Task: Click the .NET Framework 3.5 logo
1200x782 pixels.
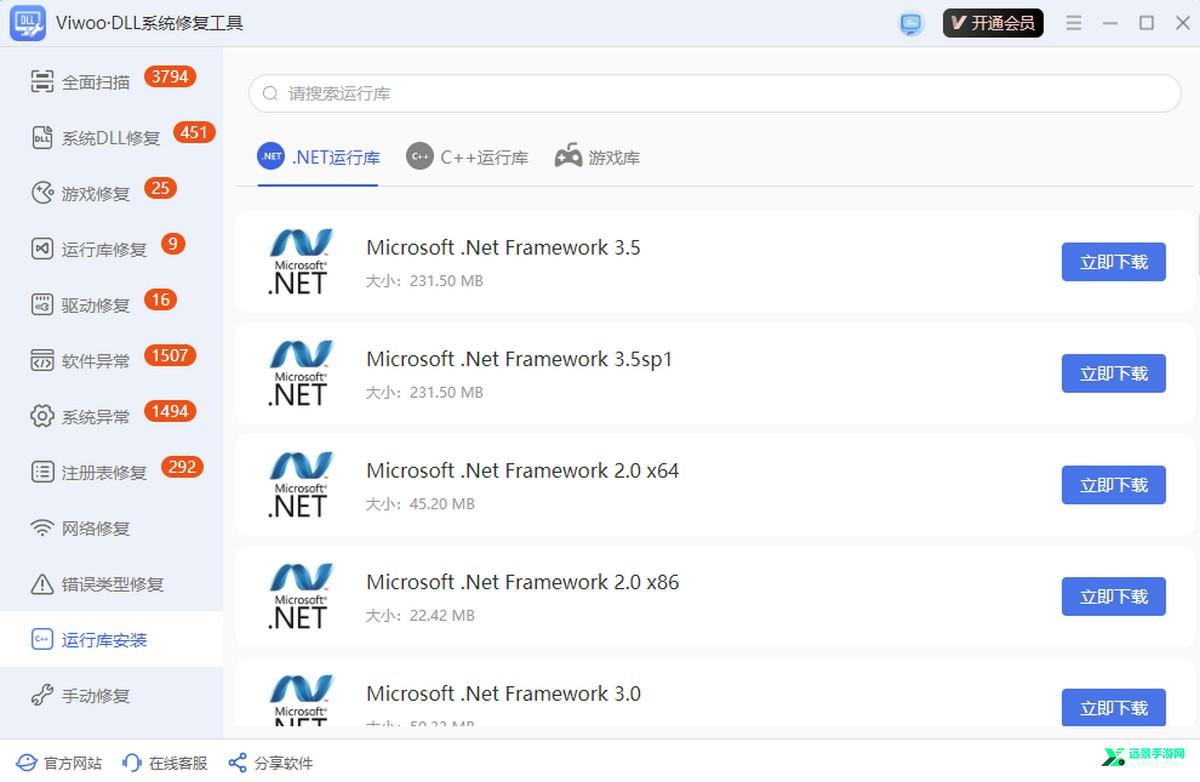Action: click(x=300, y=262)
